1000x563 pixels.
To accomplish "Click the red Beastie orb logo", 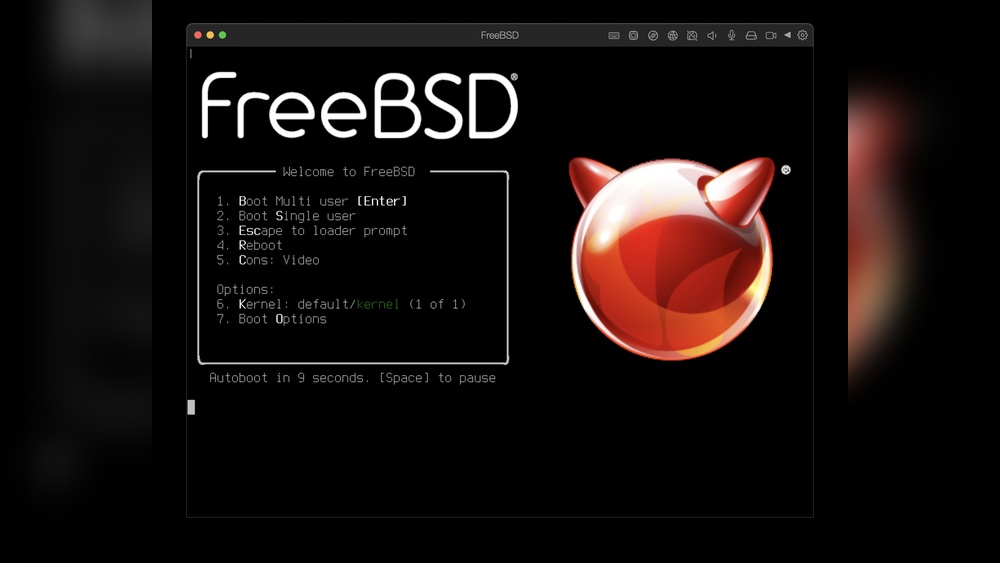I will tap(672, 258).
